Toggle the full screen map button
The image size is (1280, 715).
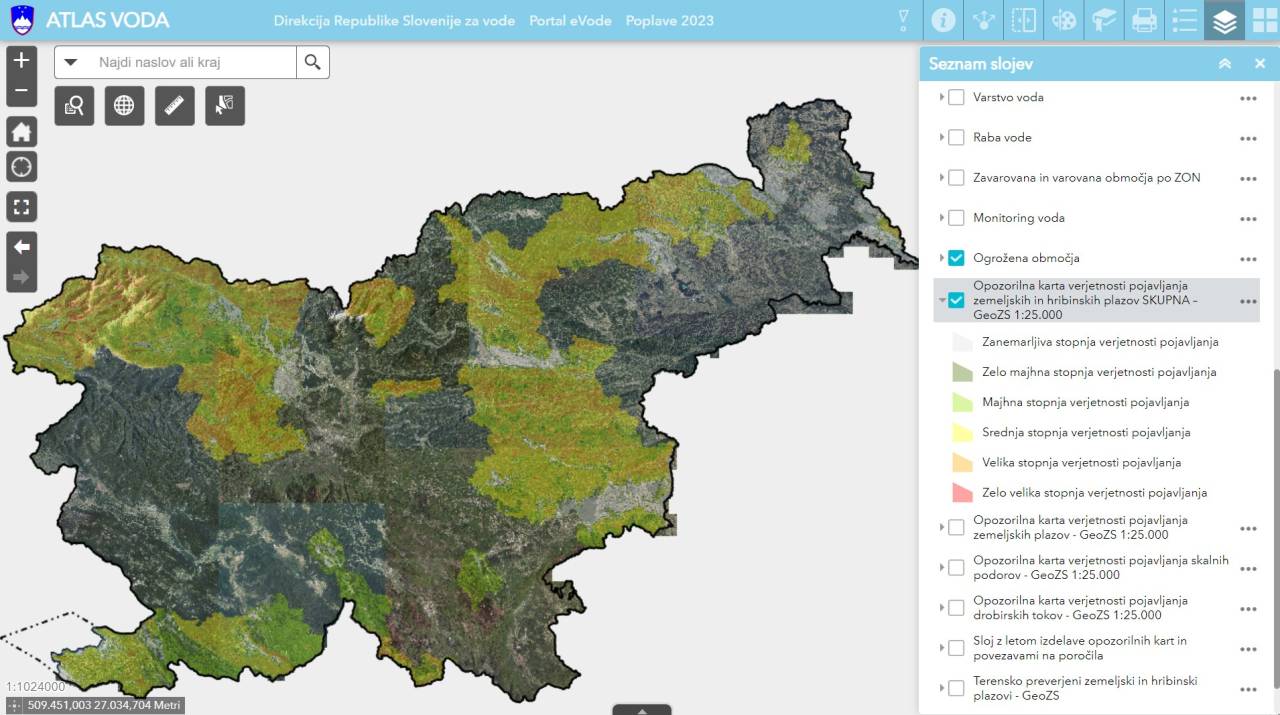pos(21,207)
